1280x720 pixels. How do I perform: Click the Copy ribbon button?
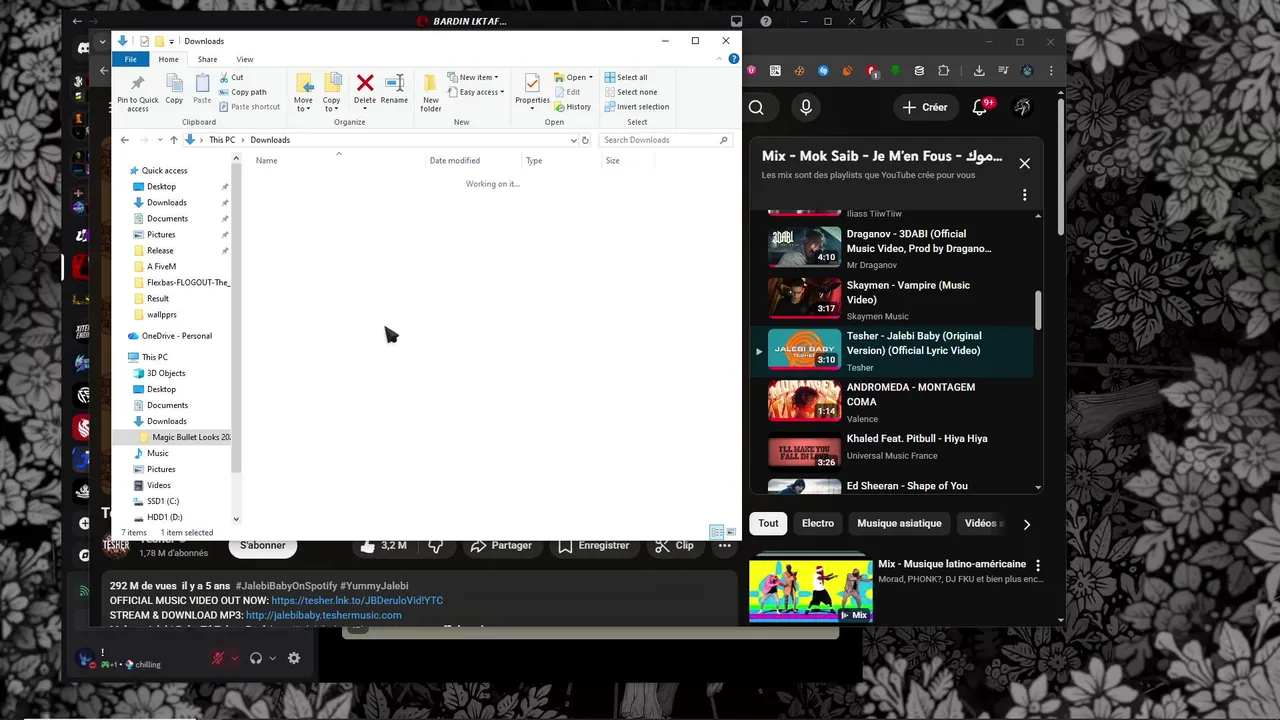pyautogui.click(x=174, y=90)
